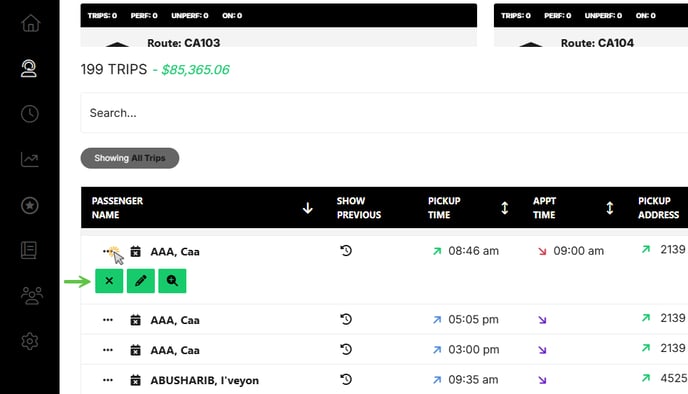Open the analytics chart icon in sidebar
This screenshot has width=688, height=394.
point(30,159)
